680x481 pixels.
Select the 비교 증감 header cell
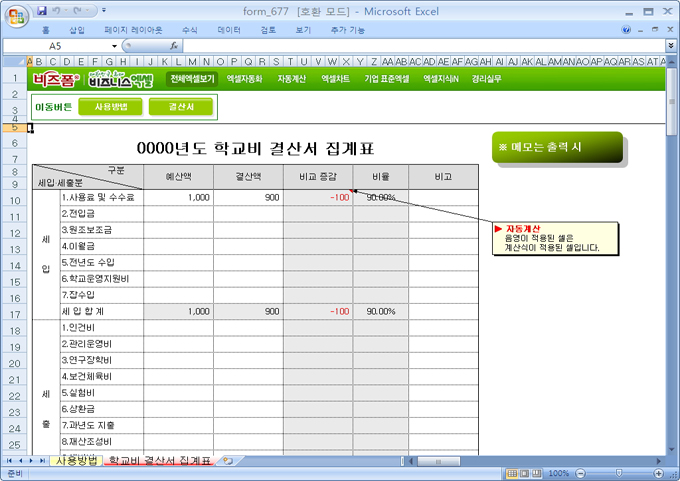coord(318,177)
